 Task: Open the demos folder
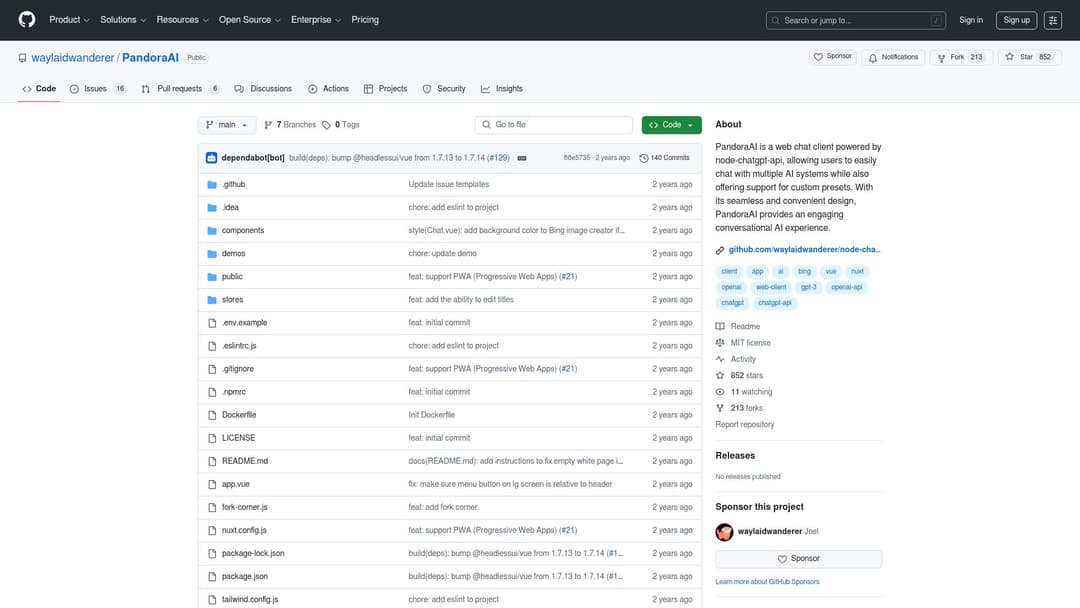[x=233, y=253]
